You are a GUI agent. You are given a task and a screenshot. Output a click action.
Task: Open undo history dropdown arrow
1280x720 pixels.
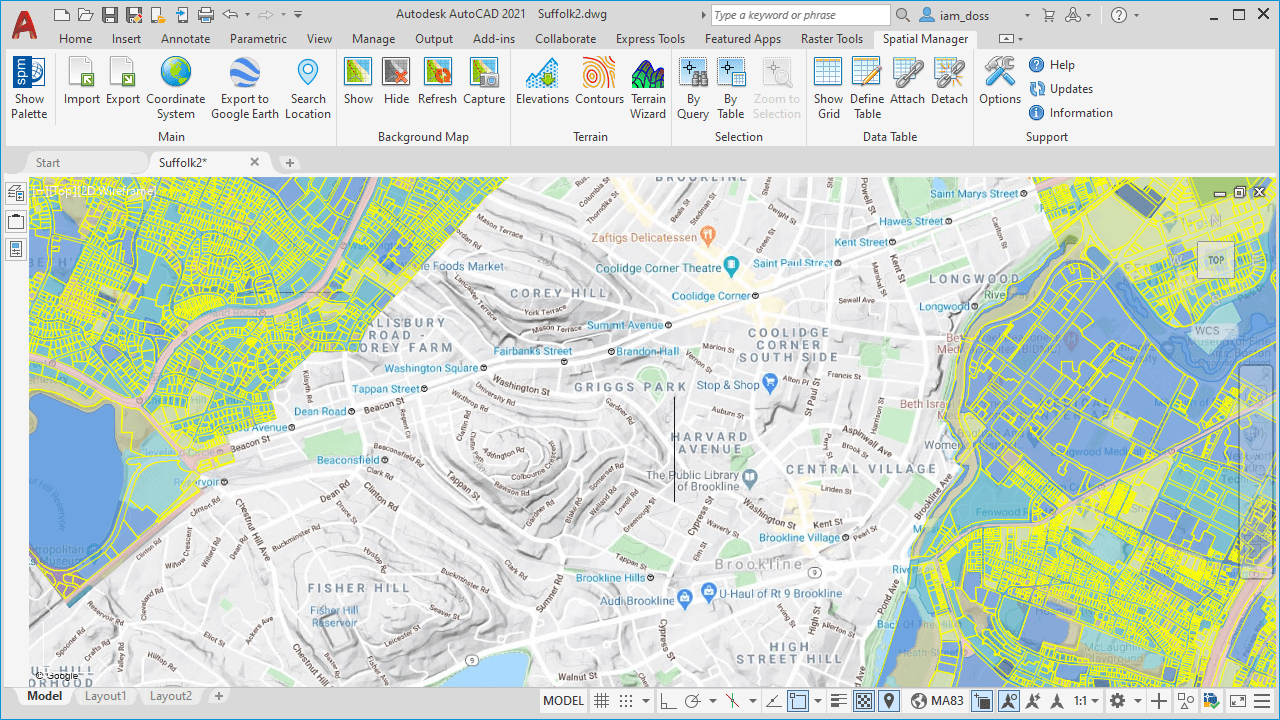click(247, 15)
